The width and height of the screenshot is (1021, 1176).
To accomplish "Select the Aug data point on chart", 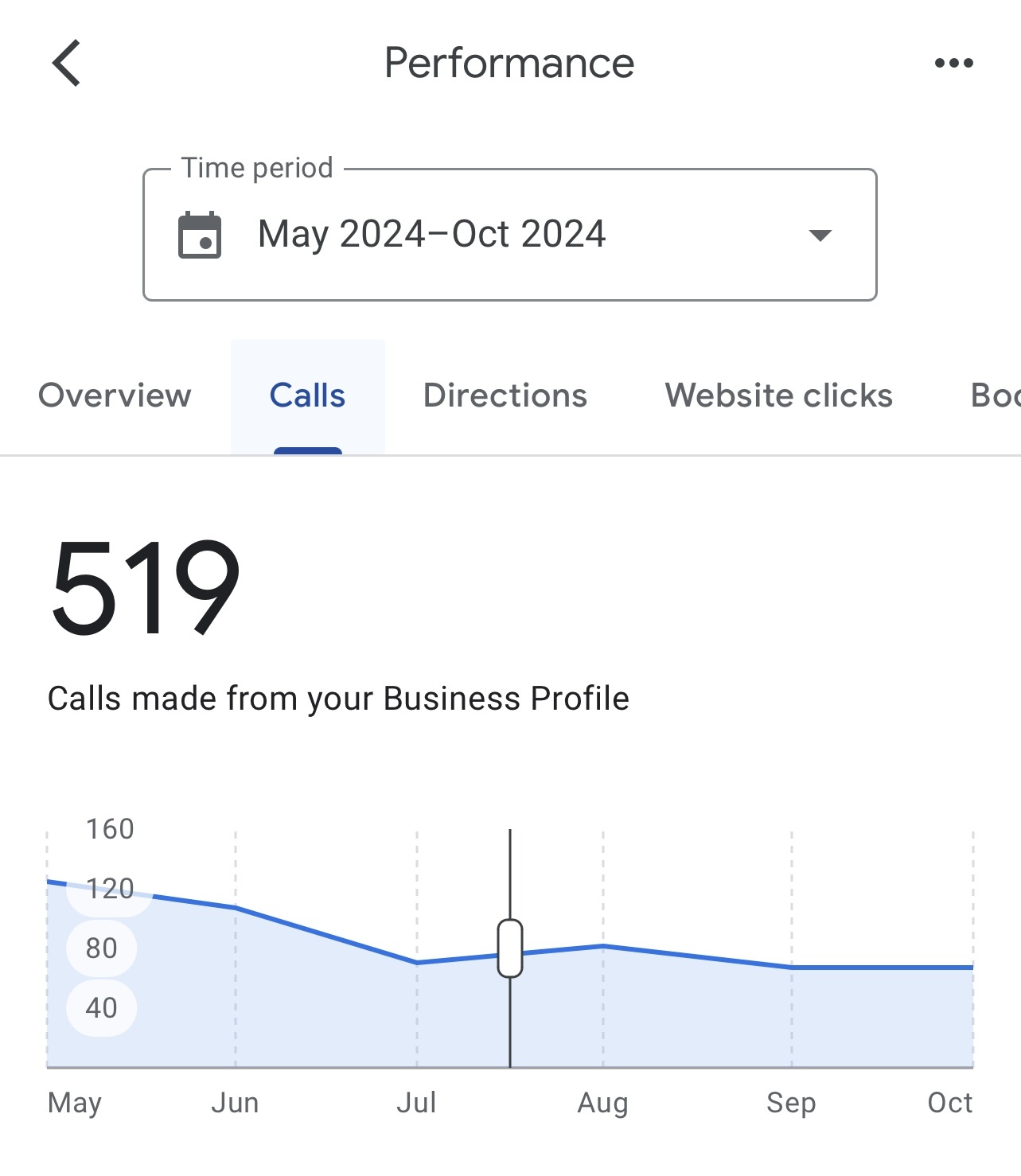I will [603, 946].
